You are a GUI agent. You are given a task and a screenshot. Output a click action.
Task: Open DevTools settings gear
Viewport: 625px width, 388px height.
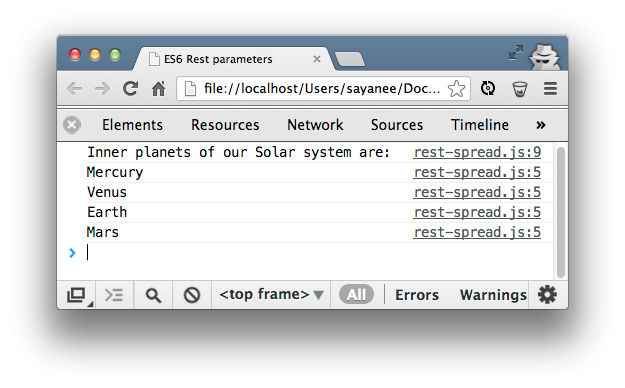(547, 295)
